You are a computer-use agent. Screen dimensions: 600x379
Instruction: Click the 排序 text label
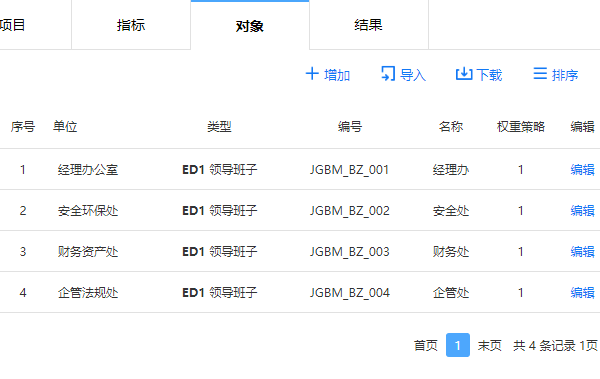(x=565, y=75)
